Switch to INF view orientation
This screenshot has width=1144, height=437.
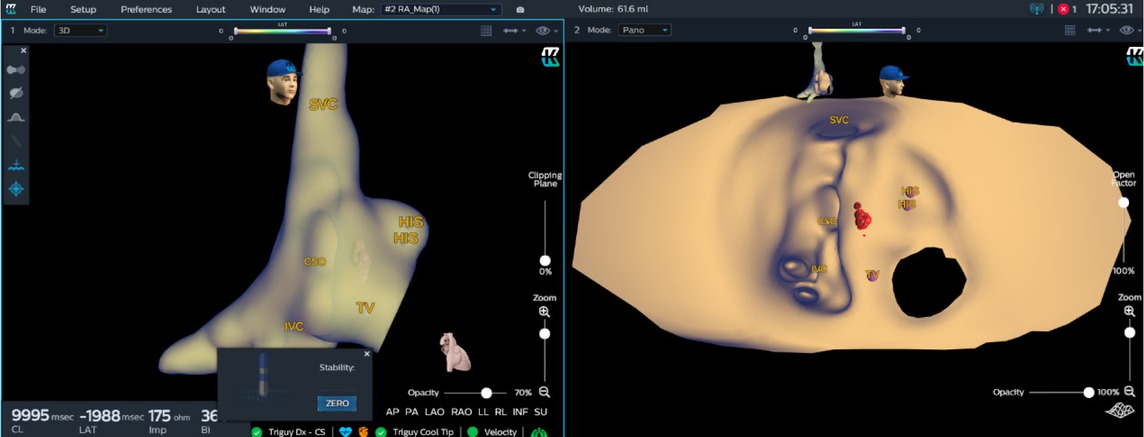tap(520, 412)
